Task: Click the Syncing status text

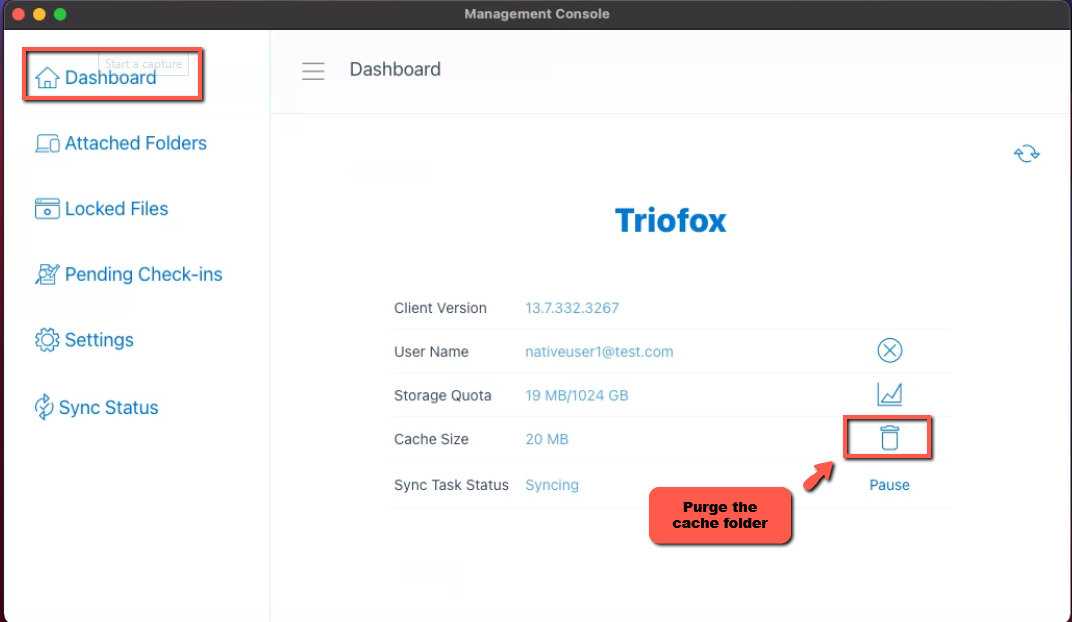Action: [552, 485]
